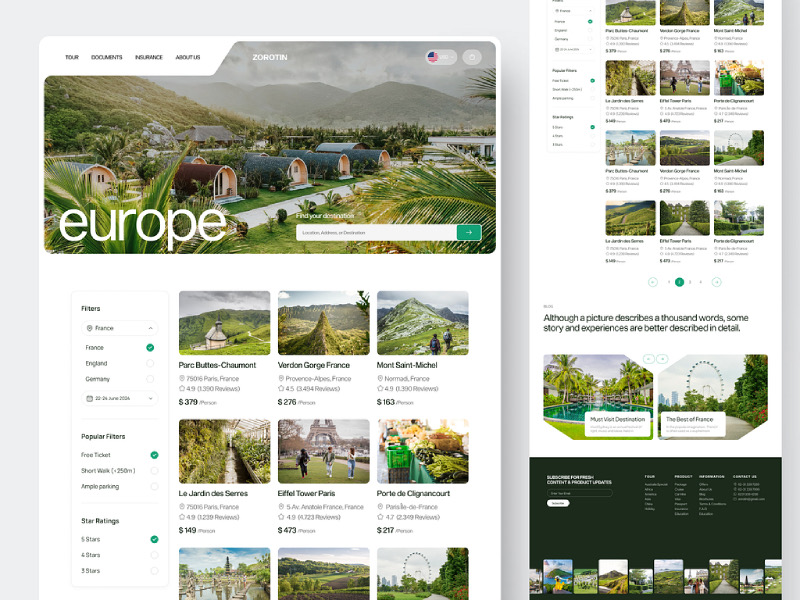The height and width of the screenshot is (600, 800).
Task: Click the ZOROTIN logo link
Action: (x=270, y=57)
